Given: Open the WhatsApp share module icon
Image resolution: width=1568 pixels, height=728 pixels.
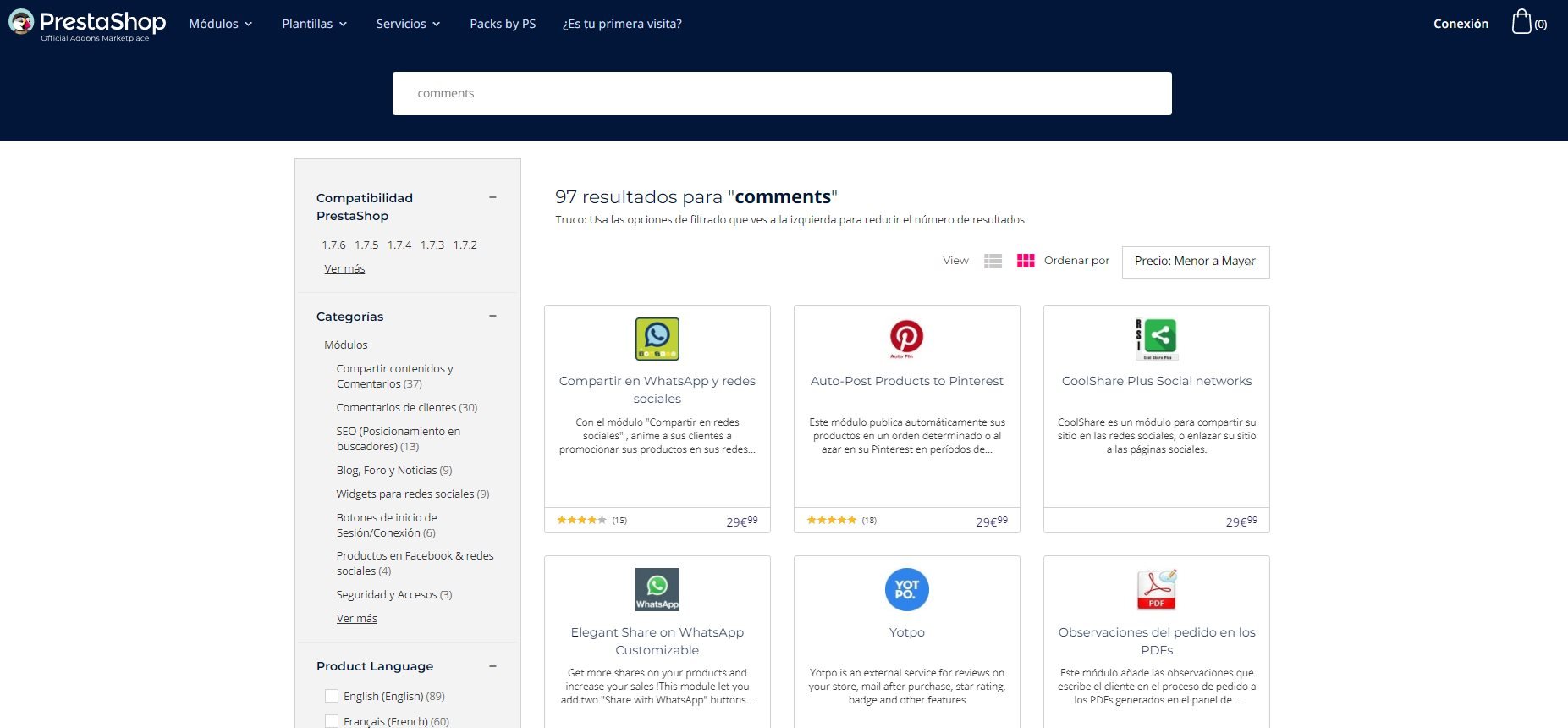Looking at the screenshot, I should (x=657, y=339).
